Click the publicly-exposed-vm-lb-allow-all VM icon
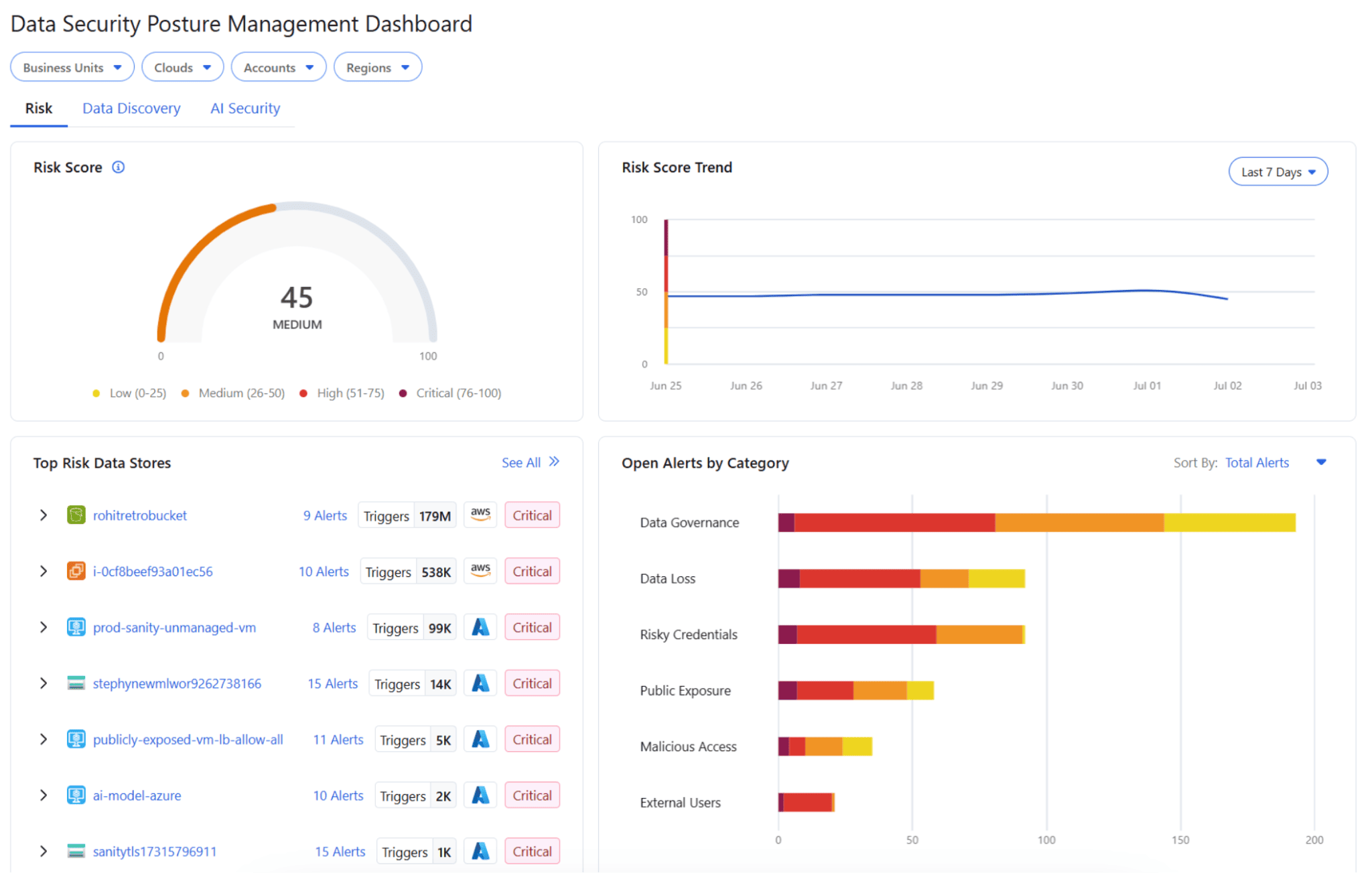 click(x=76, y=739)
